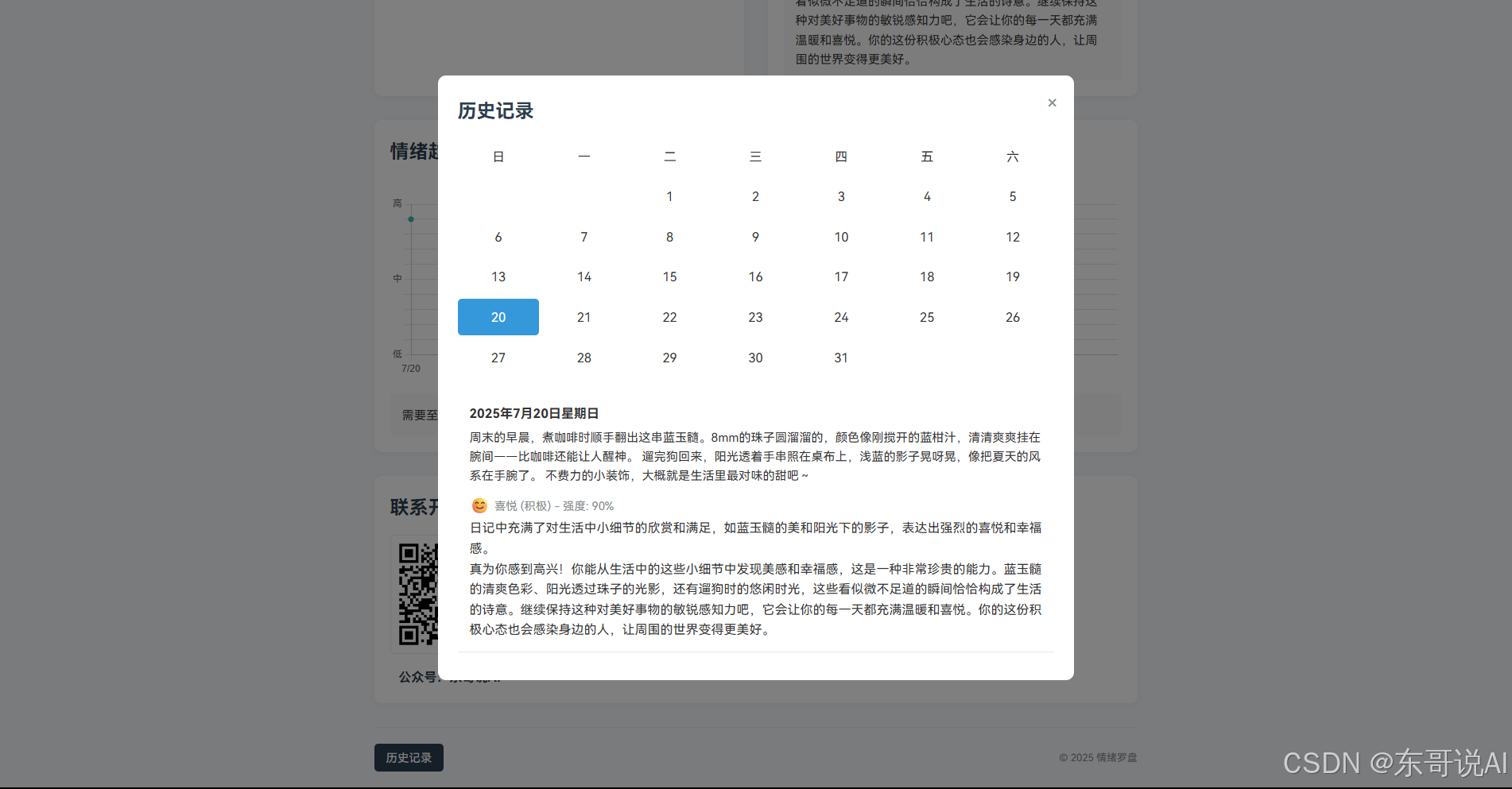
Task: Select day 2 in the calendar
Action: point(755,196)
